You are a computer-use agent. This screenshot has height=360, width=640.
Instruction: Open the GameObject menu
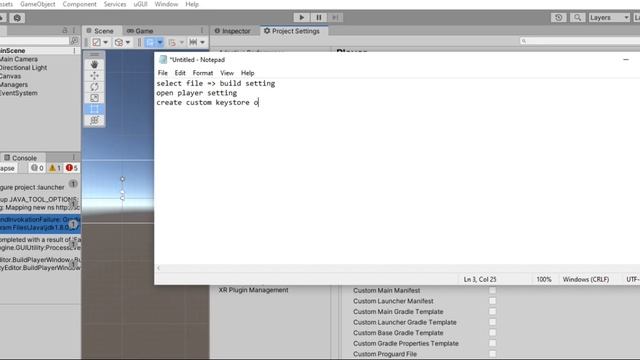point(38,4)
